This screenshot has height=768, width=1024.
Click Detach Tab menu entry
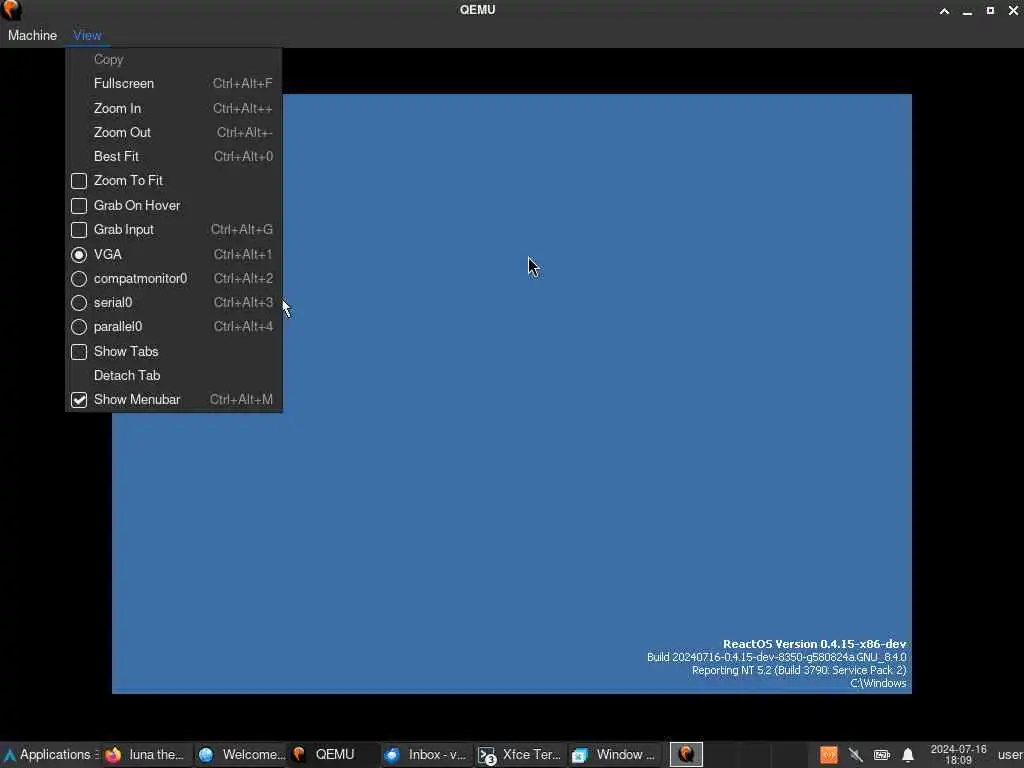[174, 376]
